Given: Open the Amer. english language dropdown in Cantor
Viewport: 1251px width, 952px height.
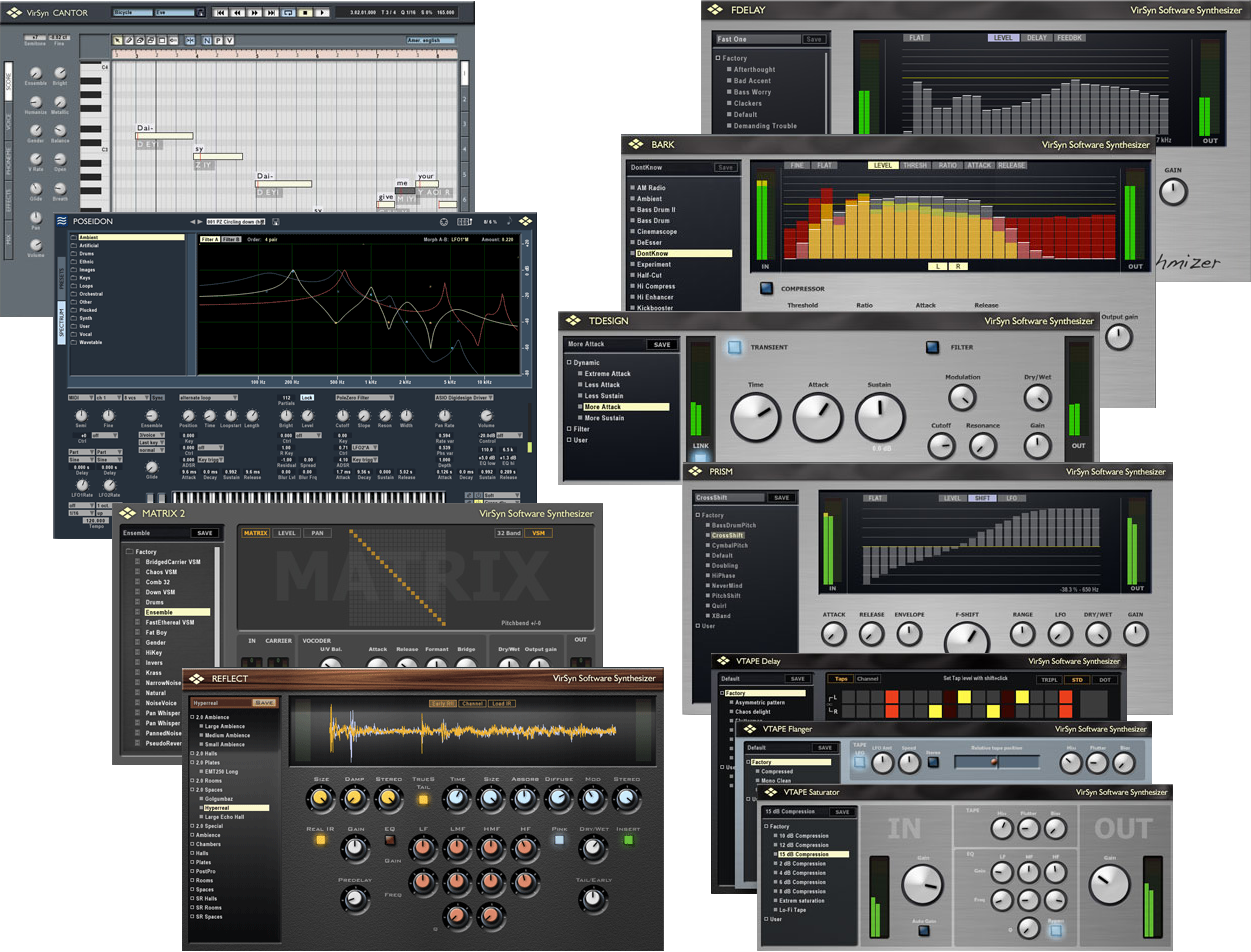Looking at the screenshot, I should click(430, 40).
